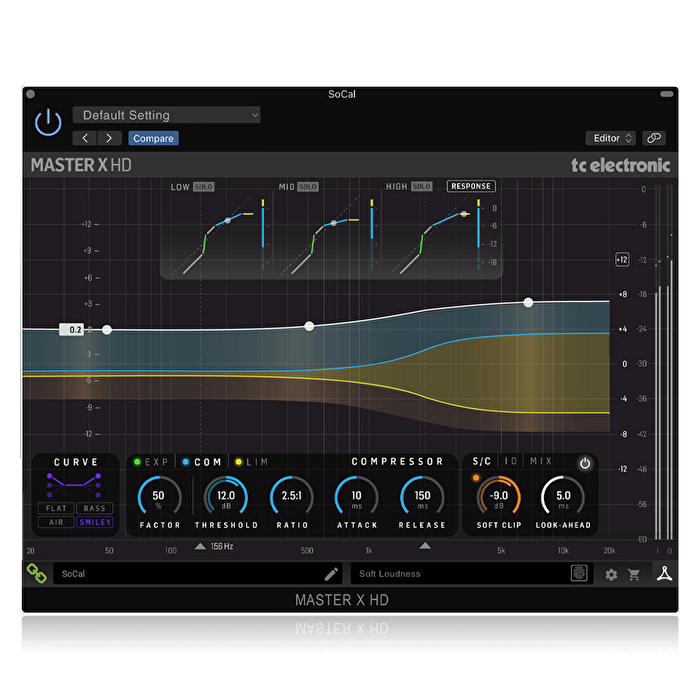Click the ATTACK knob at 10 ms
Image resolution: width=700 pixels, height=700 pixels.
tap(357, 497)
